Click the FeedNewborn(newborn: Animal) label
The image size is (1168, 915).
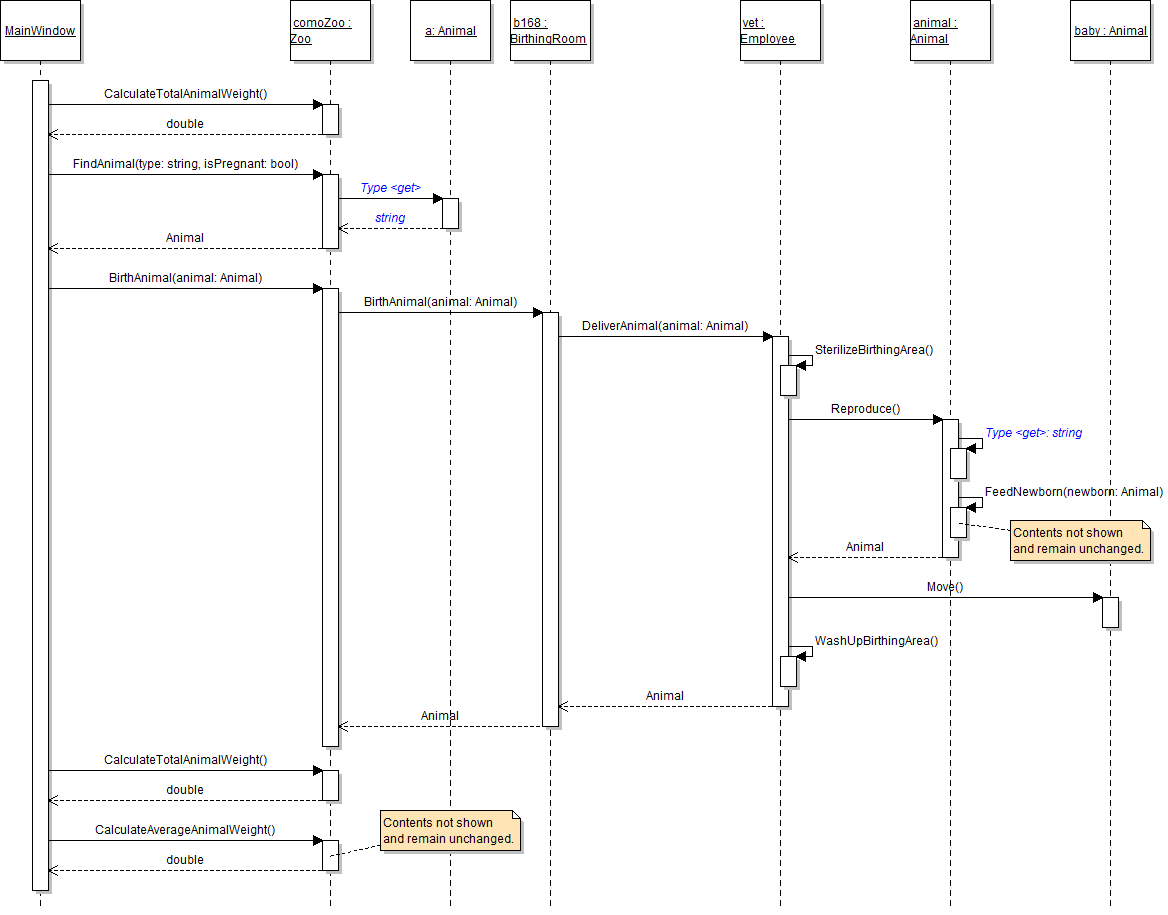[x=1073, y=492]
